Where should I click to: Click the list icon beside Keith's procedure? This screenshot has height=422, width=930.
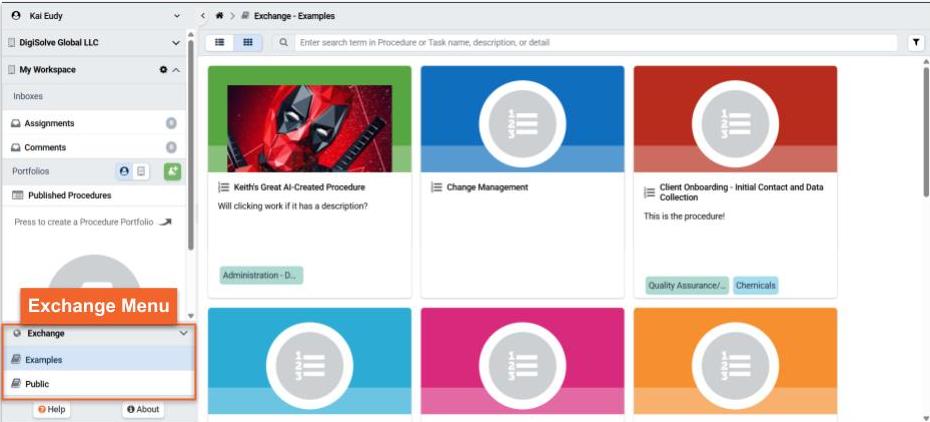pyautogui.click(x=224, y=187)
